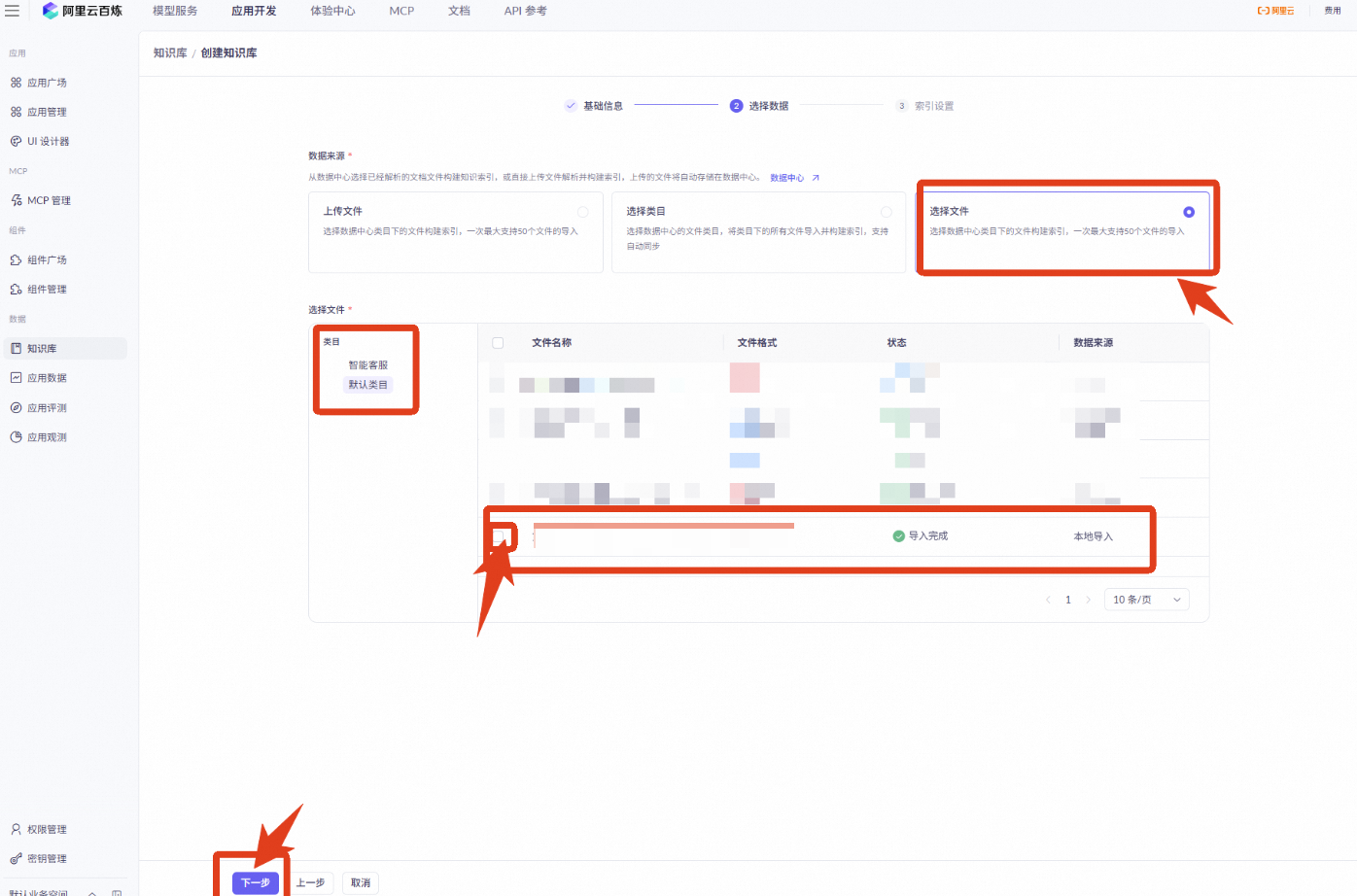Open the MCP top menu
The image size is (1357, 896).
[401, 11]
